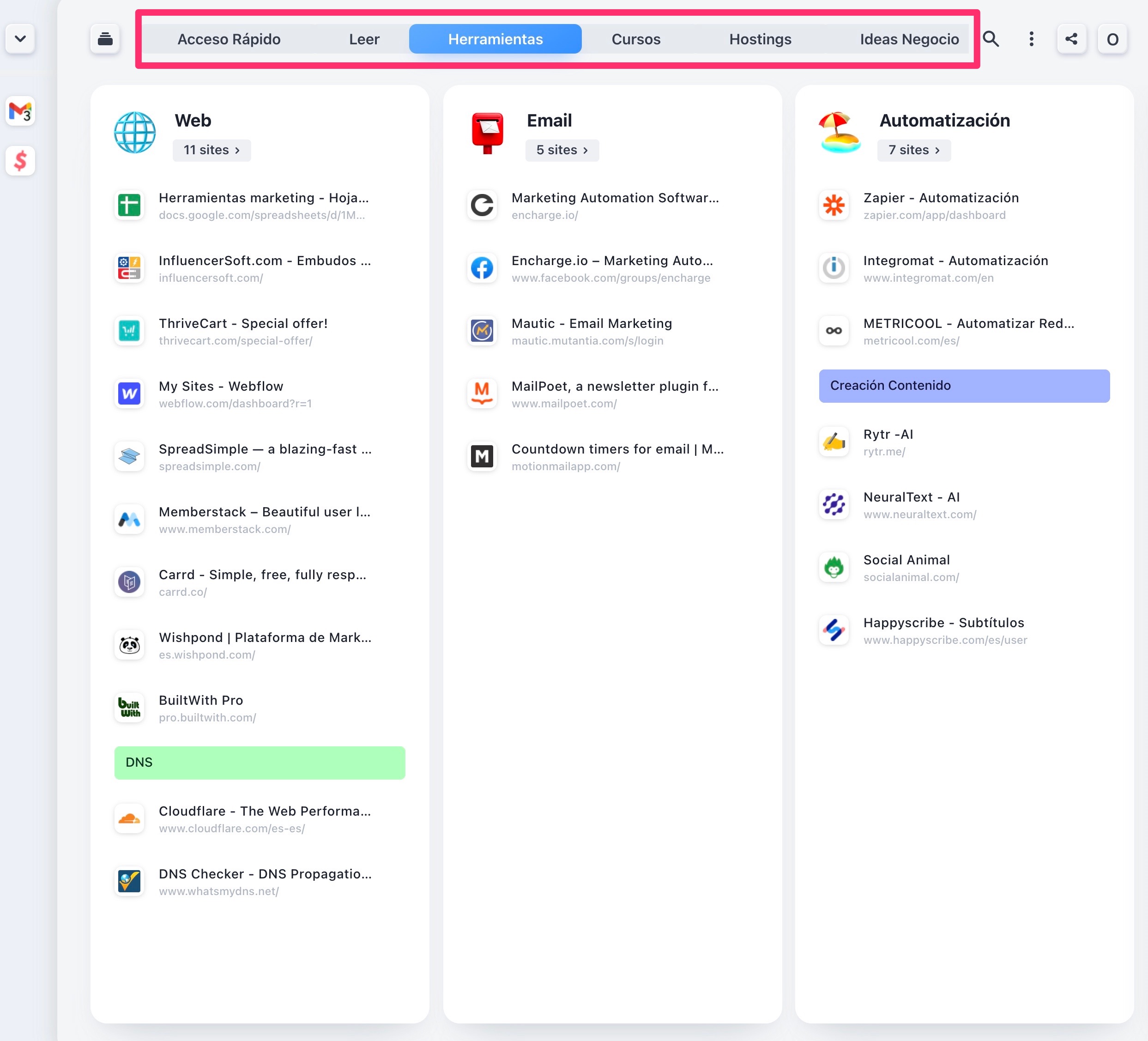Image resolution: width=1148 pixels, height=1041 pixels.
Task: Click the Encharge C logo icon
Action: point(482,205)
